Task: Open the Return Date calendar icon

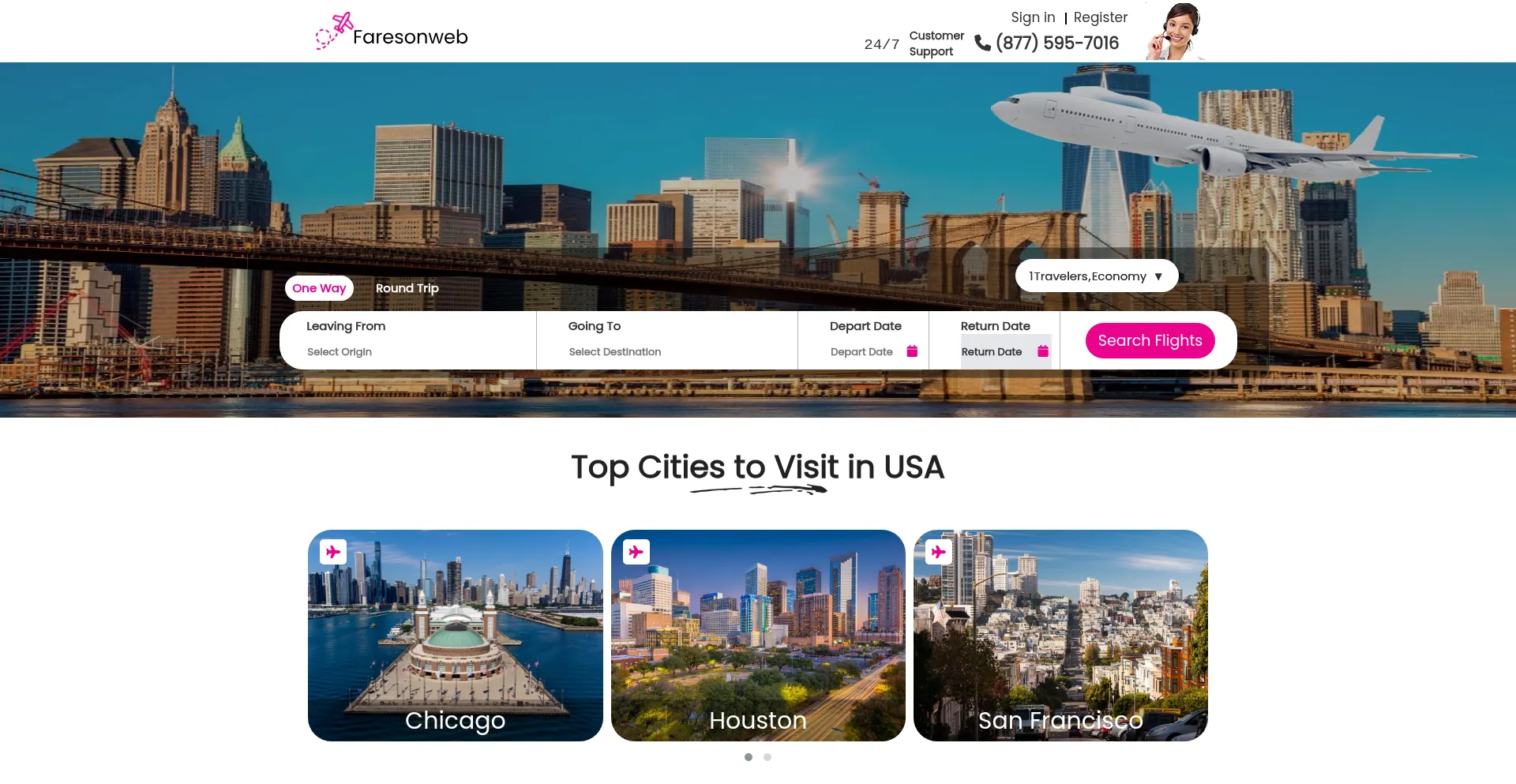Action: (x=1043, y=351)
